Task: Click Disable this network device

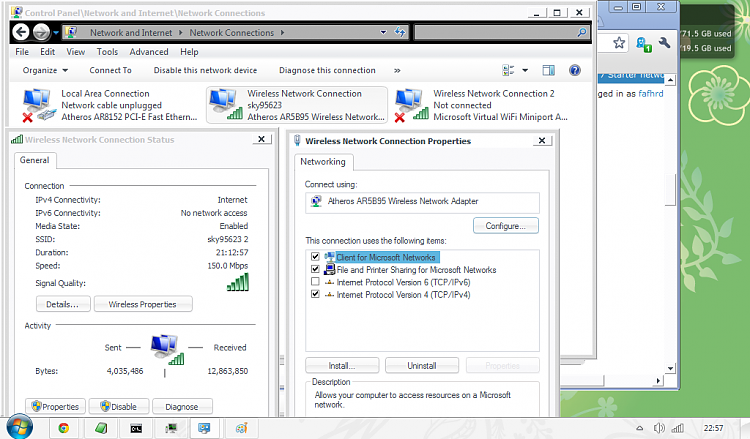Action: click(x=205, y=70)
